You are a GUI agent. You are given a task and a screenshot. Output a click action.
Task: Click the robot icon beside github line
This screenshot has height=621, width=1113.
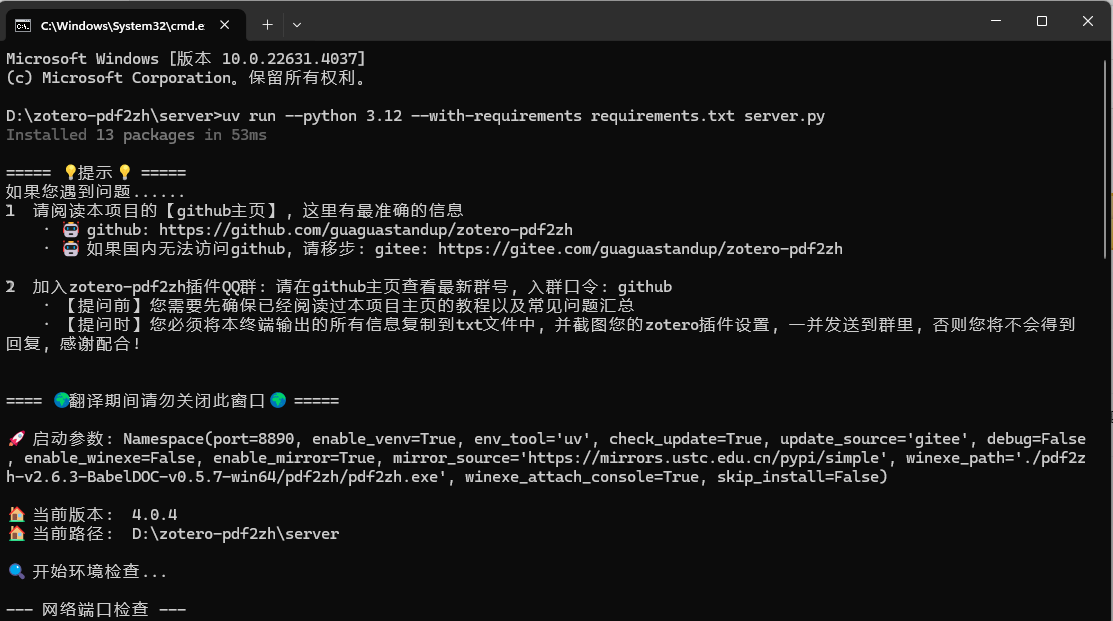click(x=70, y=230)
